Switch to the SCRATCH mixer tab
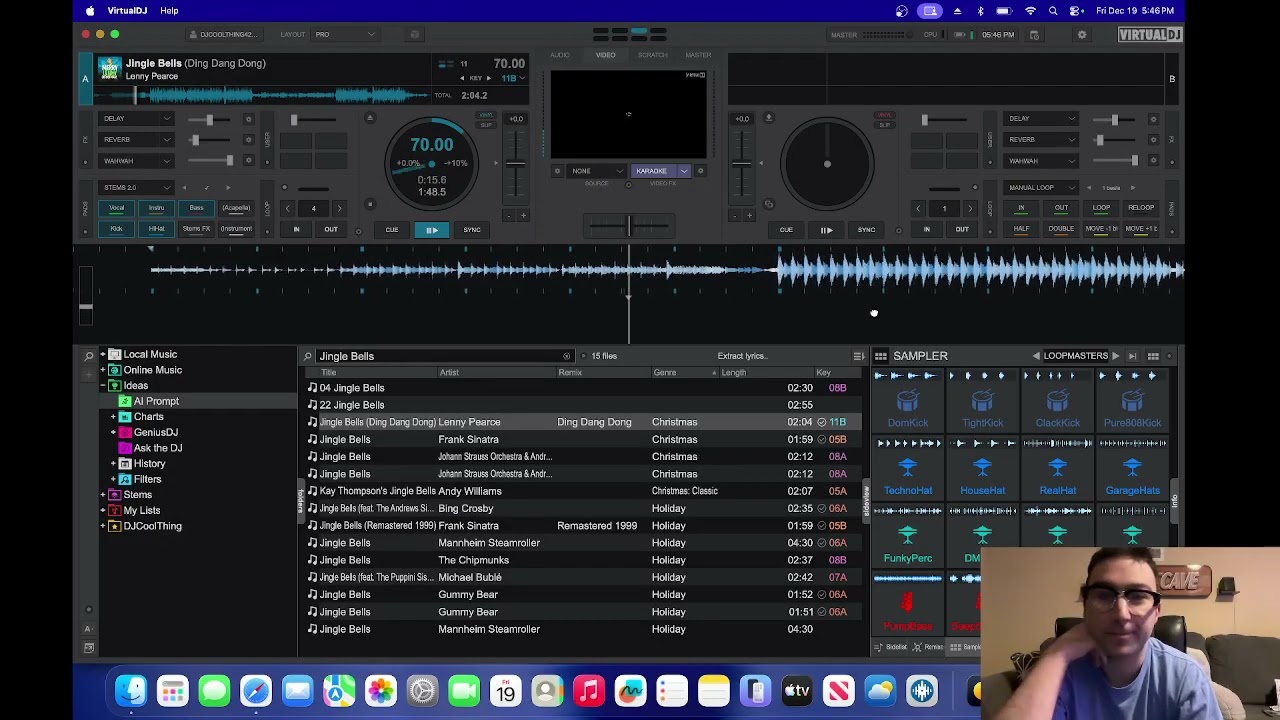 [x=652, y=55]
